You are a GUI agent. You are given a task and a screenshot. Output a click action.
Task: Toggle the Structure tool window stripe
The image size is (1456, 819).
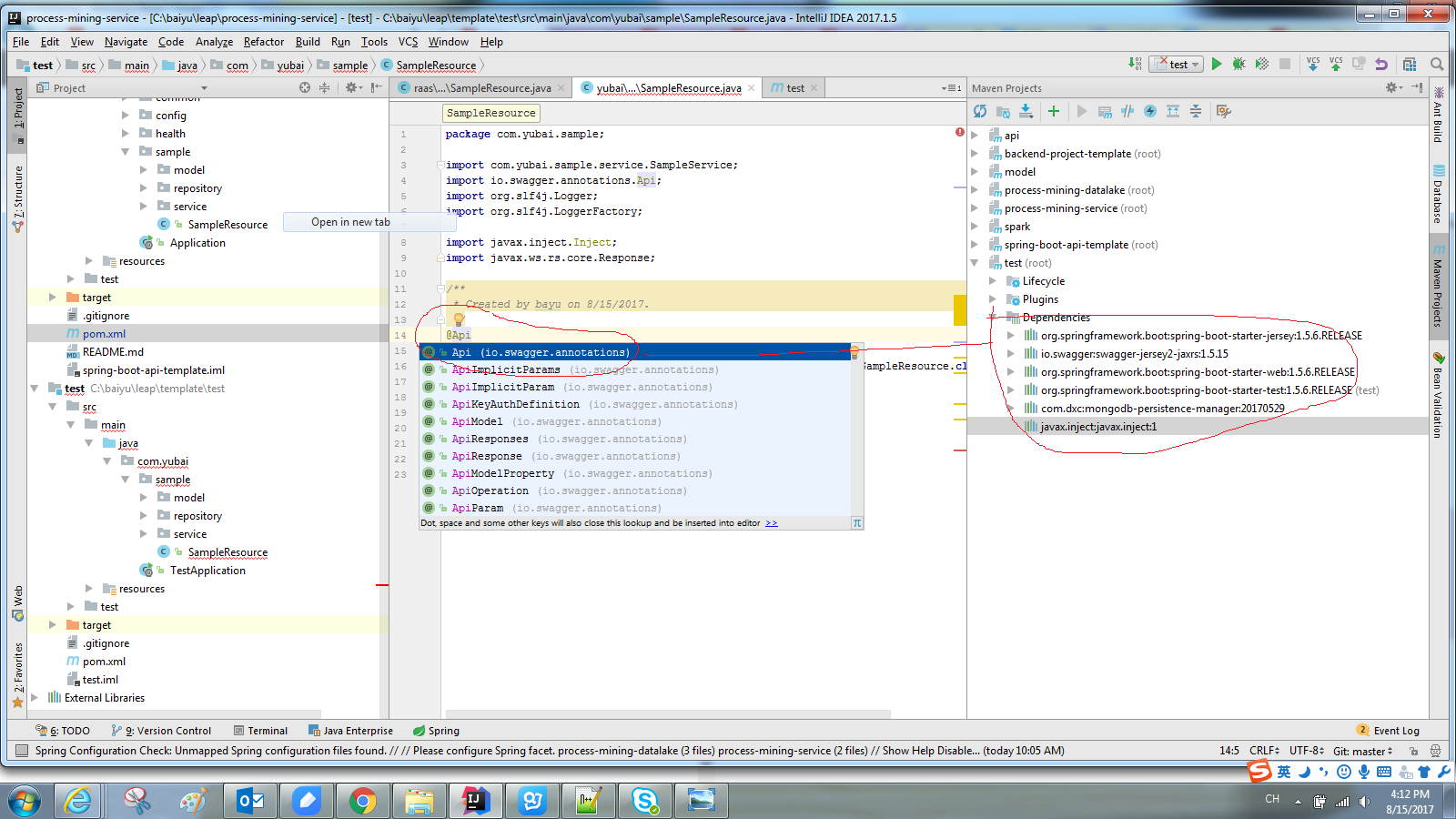coord(17,197)
